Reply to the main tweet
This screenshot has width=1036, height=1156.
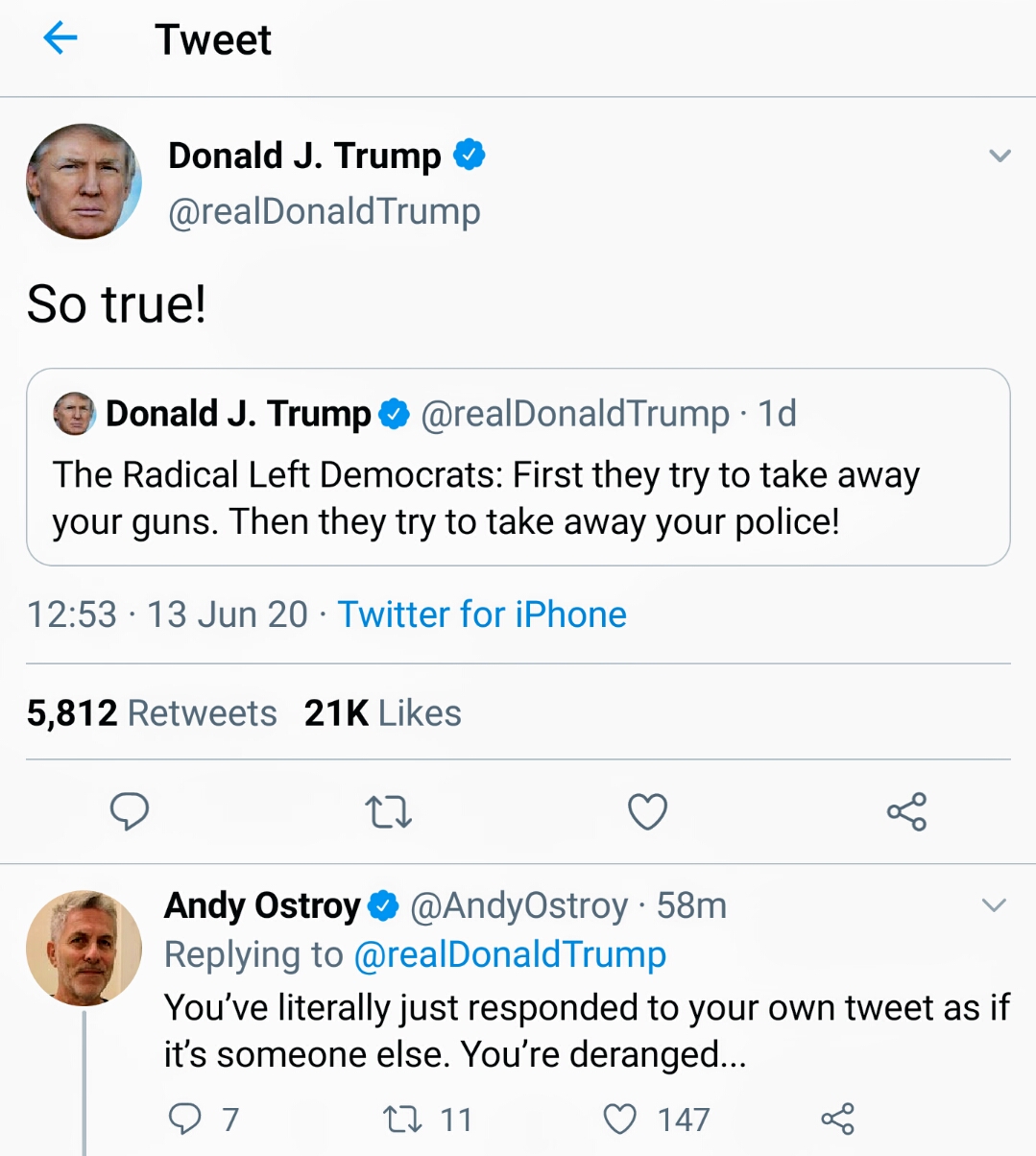pyautogui.click(x=130, y=811)
